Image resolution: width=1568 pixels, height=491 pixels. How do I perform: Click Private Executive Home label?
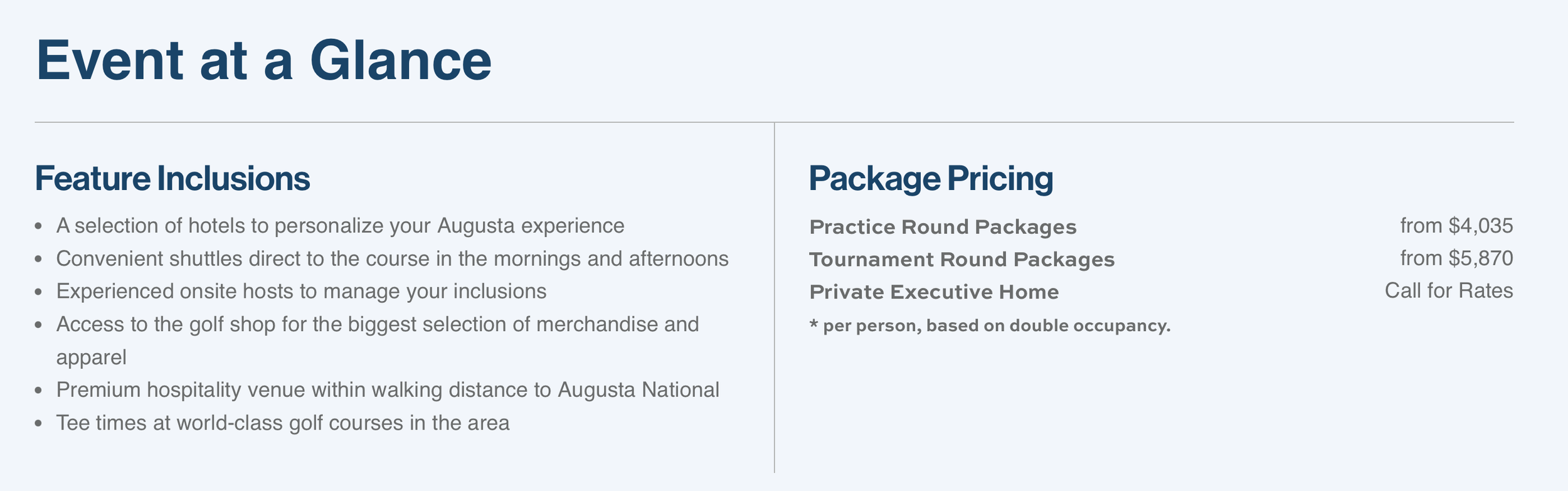pos(934,292)
